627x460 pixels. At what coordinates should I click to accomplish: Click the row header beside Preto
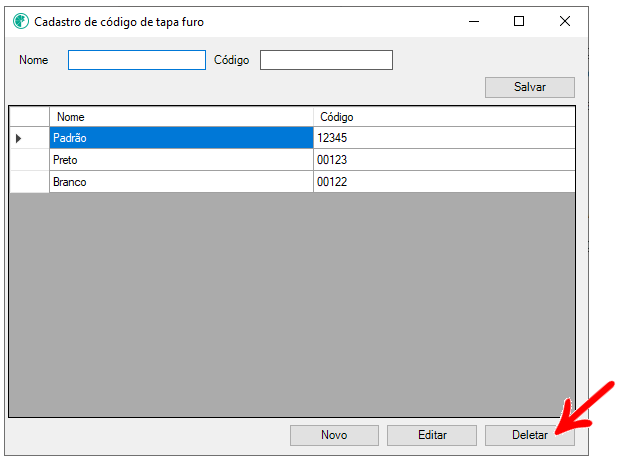[29, 160]
